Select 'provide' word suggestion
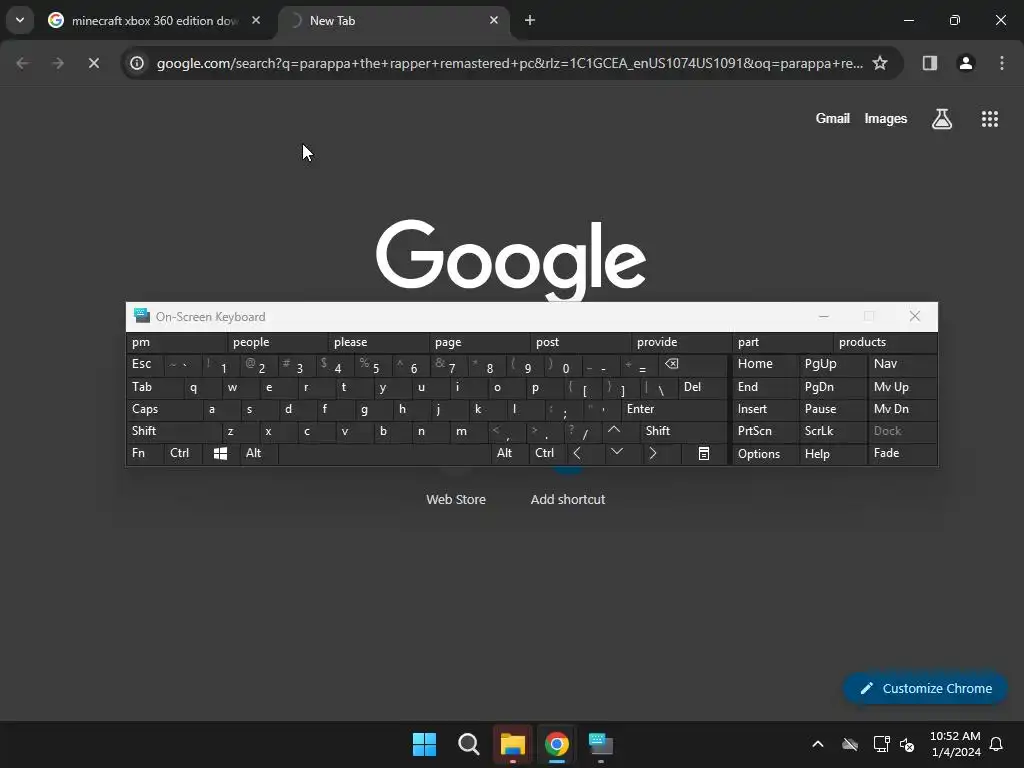 click(x=681, y=342)
